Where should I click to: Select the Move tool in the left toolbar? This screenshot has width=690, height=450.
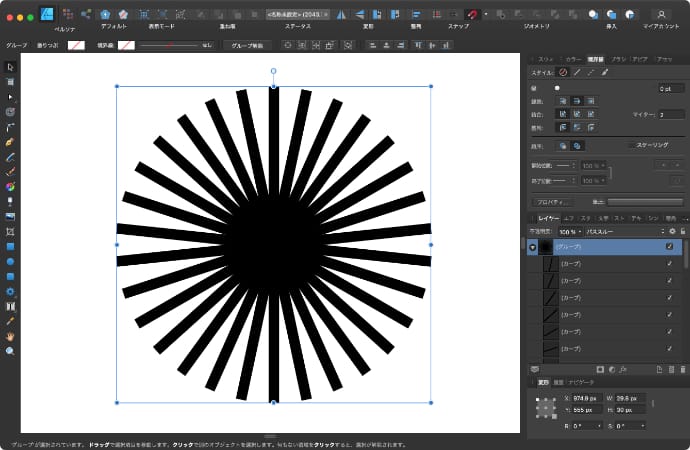(x=10, y=67)
